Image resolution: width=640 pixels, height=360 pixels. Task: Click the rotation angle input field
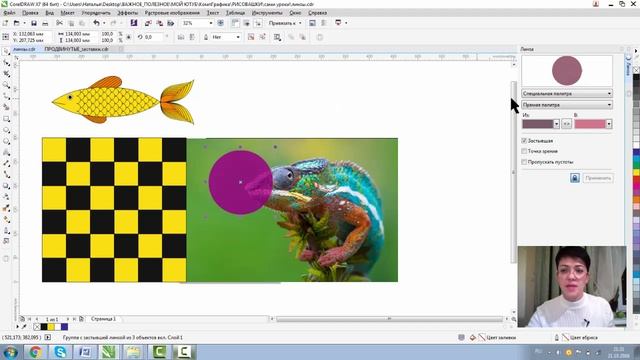pos(154,37)
